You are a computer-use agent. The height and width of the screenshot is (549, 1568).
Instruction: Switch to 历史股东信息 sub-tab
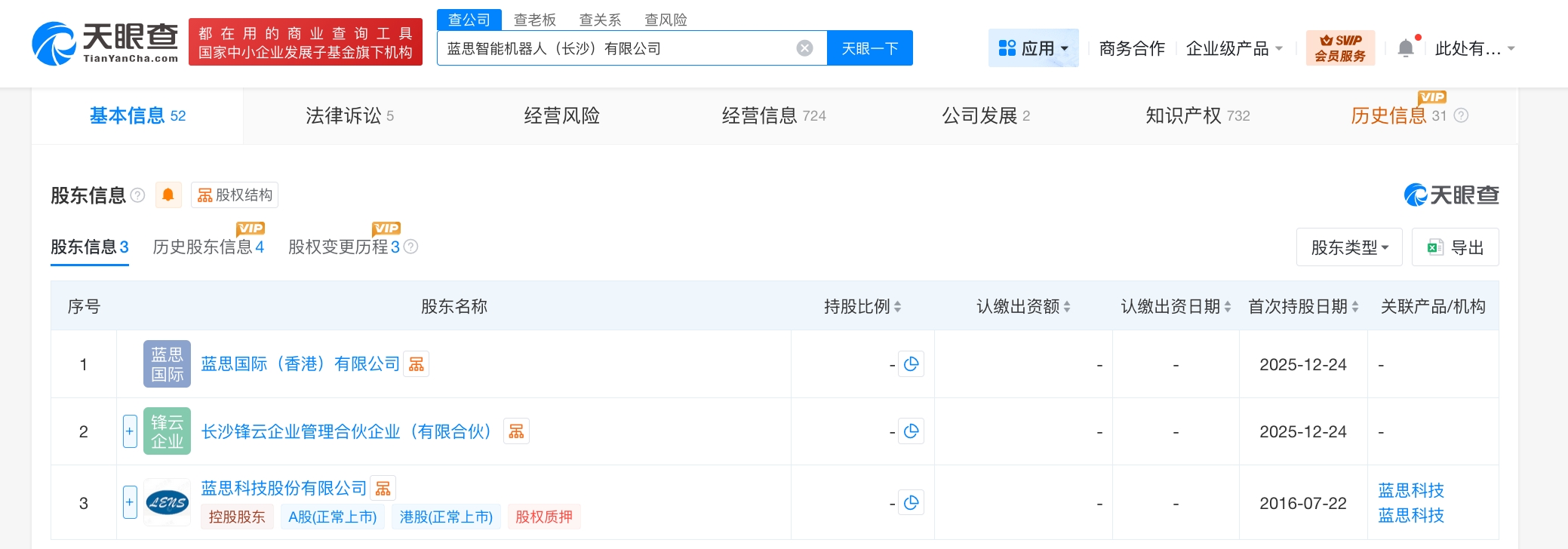208,247
